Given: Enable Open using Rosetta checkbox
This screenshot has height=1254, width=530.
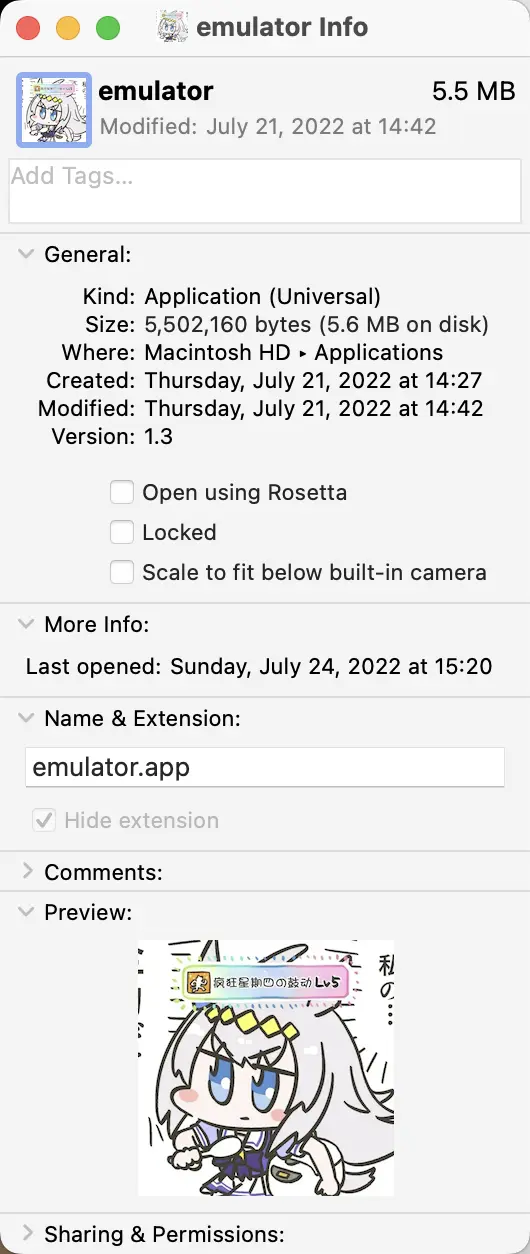Looking at the screenshot, I should tap(122, 492).
